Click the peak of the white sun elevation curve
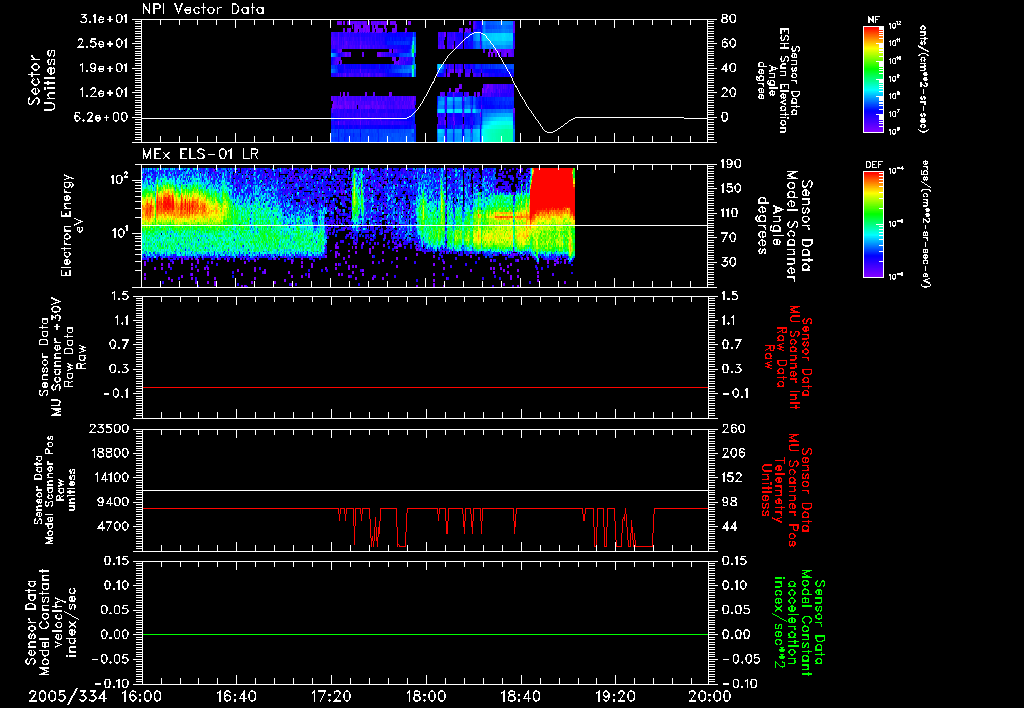This screenshot has height=708, width=1024. [x=478, y=32]
